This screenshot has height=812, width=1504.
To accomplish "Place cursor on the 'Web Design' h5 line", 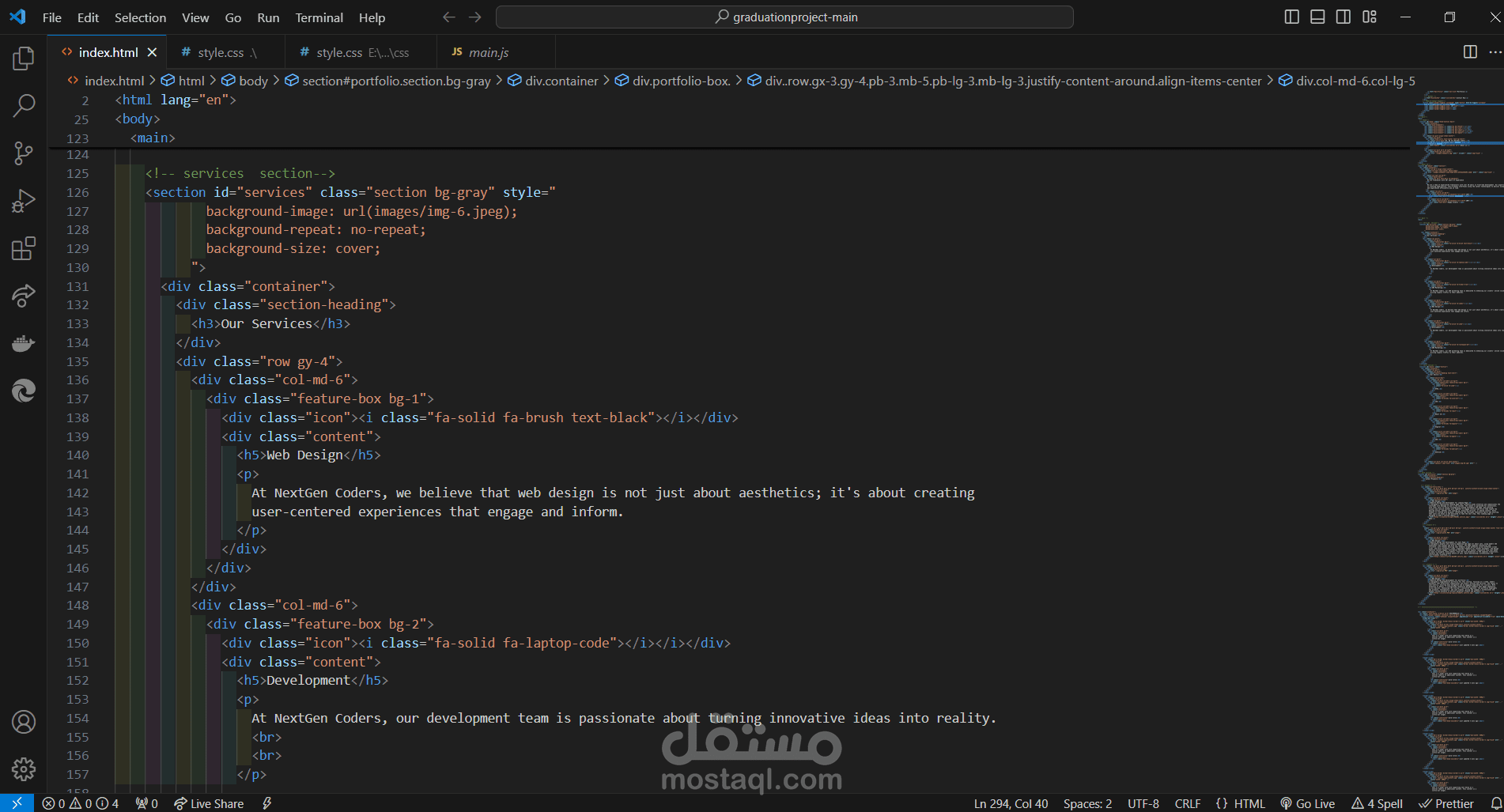I will coord(308,455).
